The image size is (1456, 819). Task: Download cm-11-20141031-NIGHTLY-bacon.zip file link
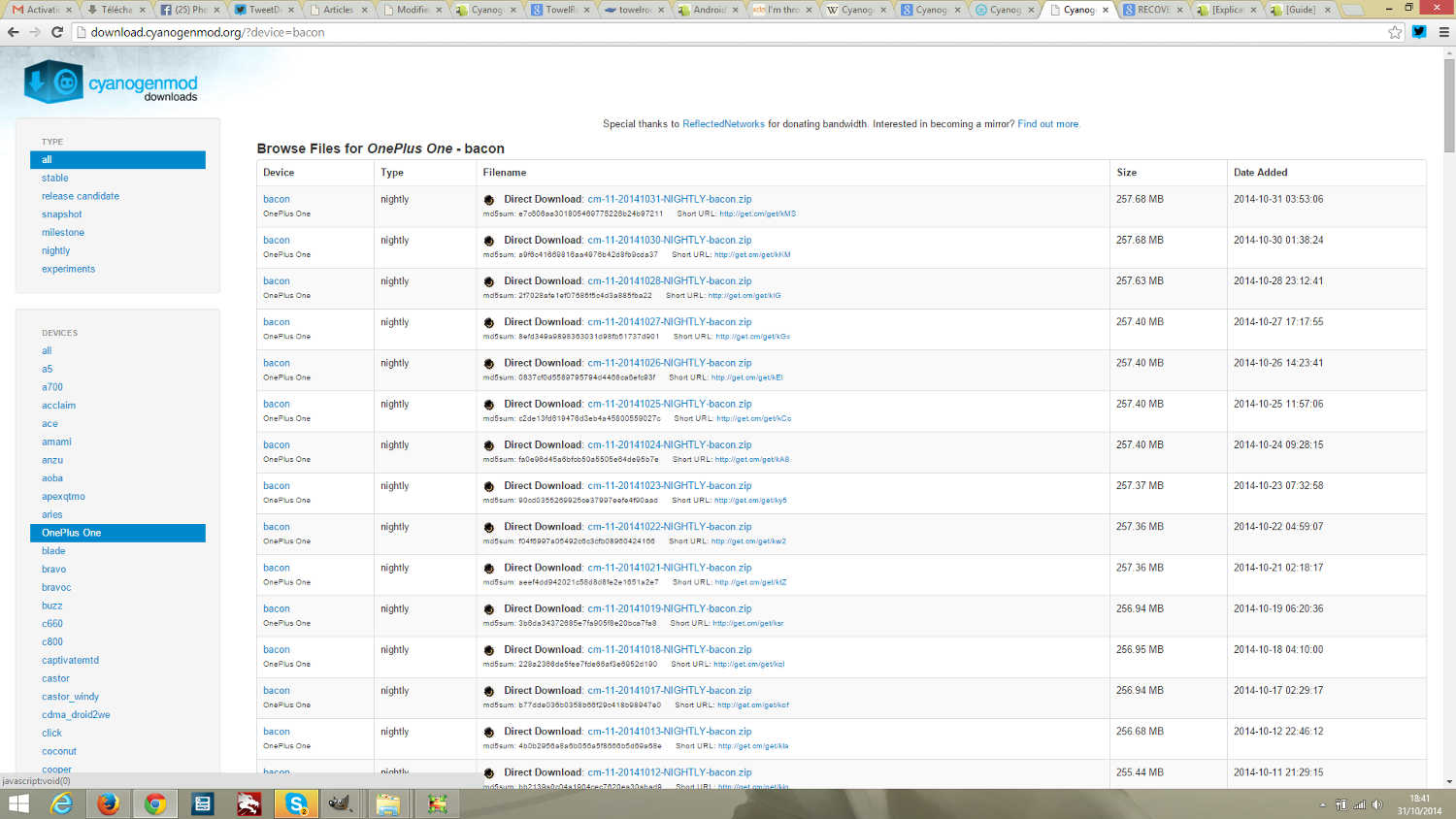[x=669, y=200]
